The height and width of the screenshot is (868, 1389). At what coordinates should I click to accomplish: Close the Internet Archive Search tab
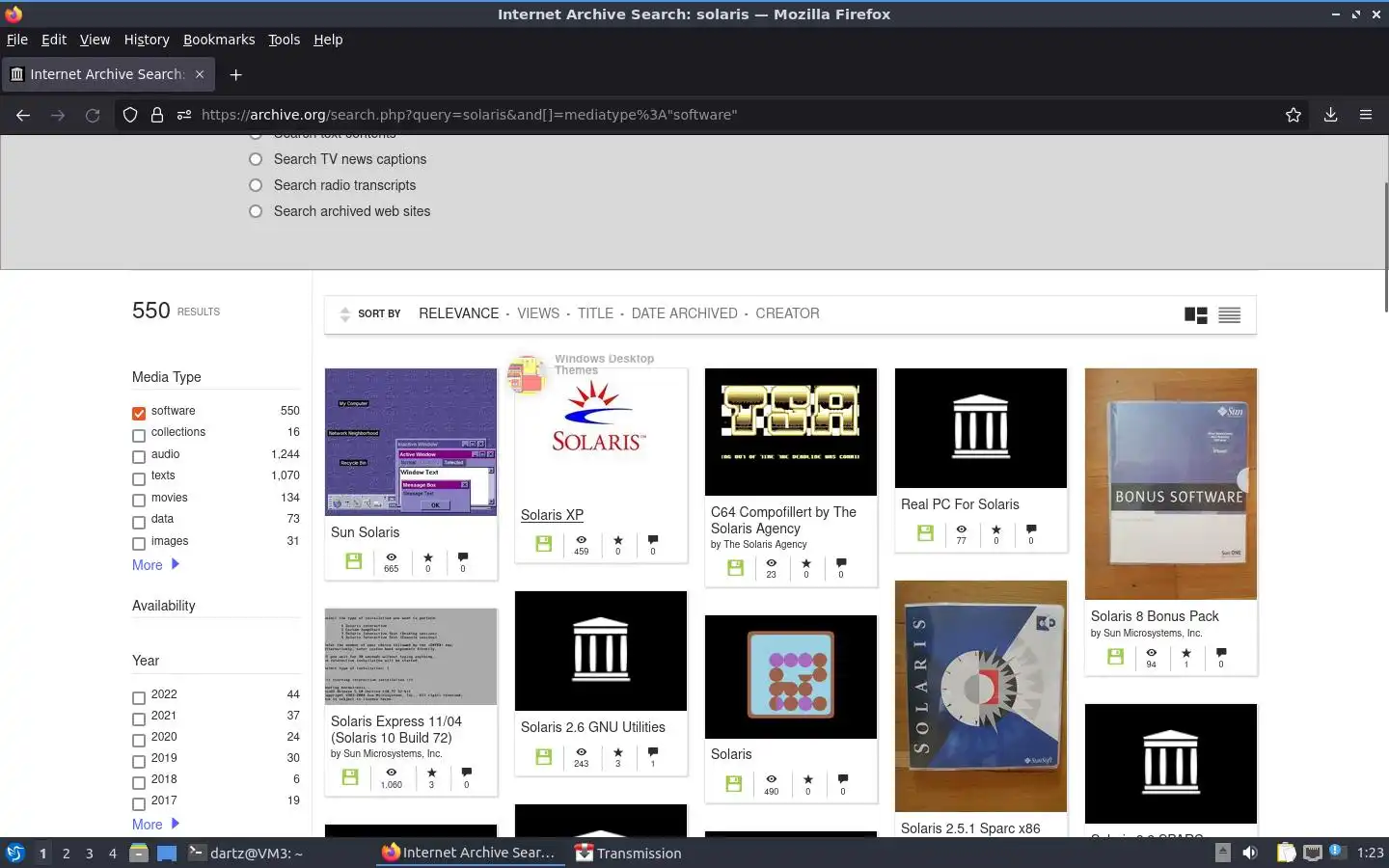(x=200, y=74)
